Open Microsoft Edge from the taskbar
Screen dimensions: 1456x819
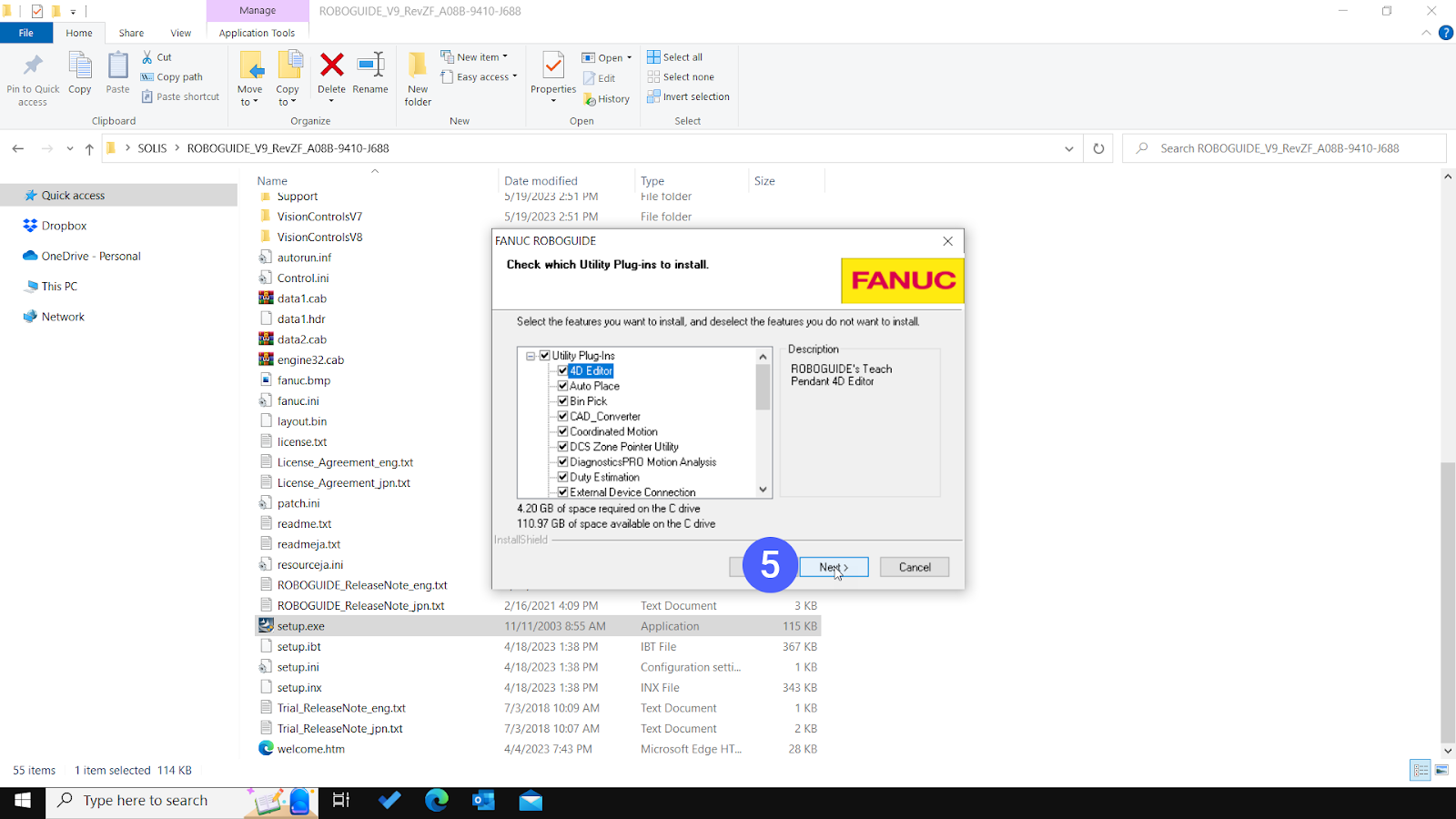click(437, 801)
